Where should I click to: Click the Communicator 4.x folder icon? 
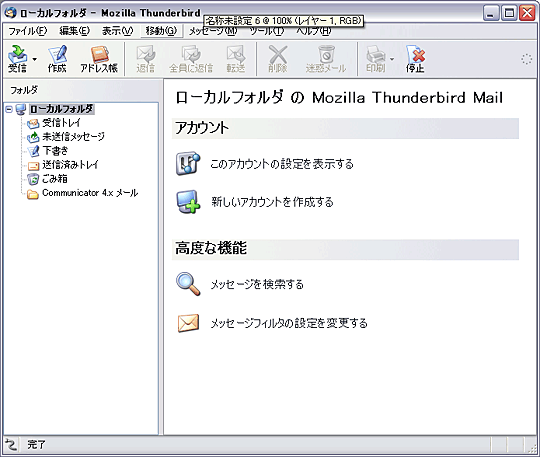(33, 194)
